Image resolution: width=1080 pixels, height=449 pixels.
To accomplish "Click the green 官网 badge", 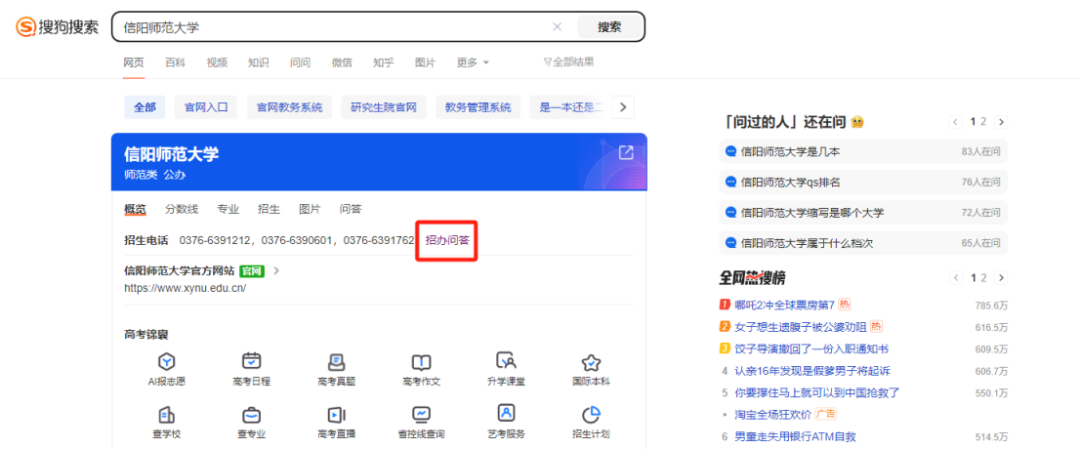I will coord(252,271).
